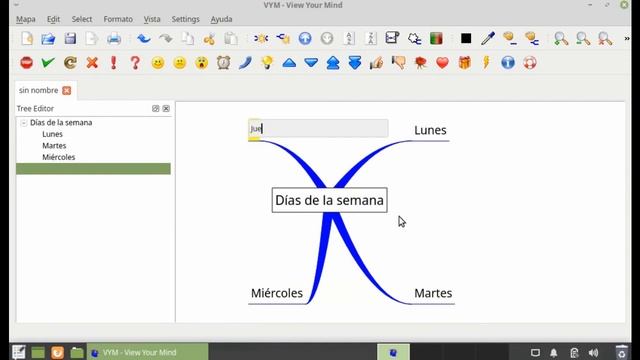Set the thumbs-up flag
Screen dimensions: 640x360
pyautogui.click(x=376, y=63)
